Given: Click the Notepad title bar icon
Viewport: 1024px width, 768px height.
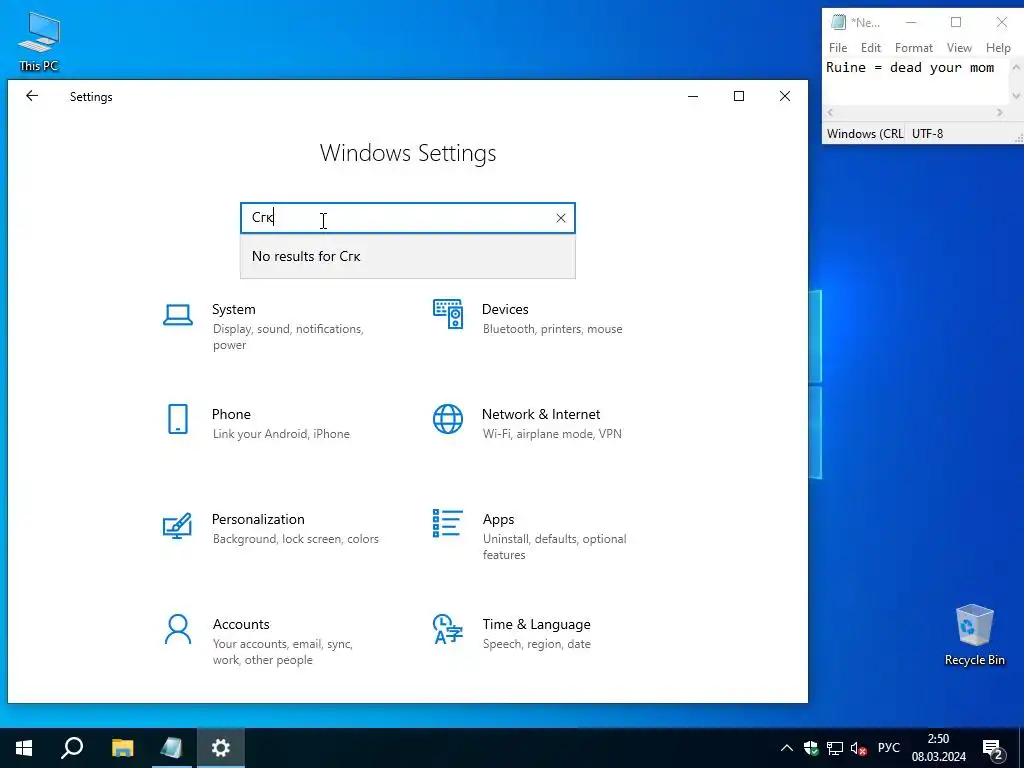Looking at the screenshot, I should [838, 23].
